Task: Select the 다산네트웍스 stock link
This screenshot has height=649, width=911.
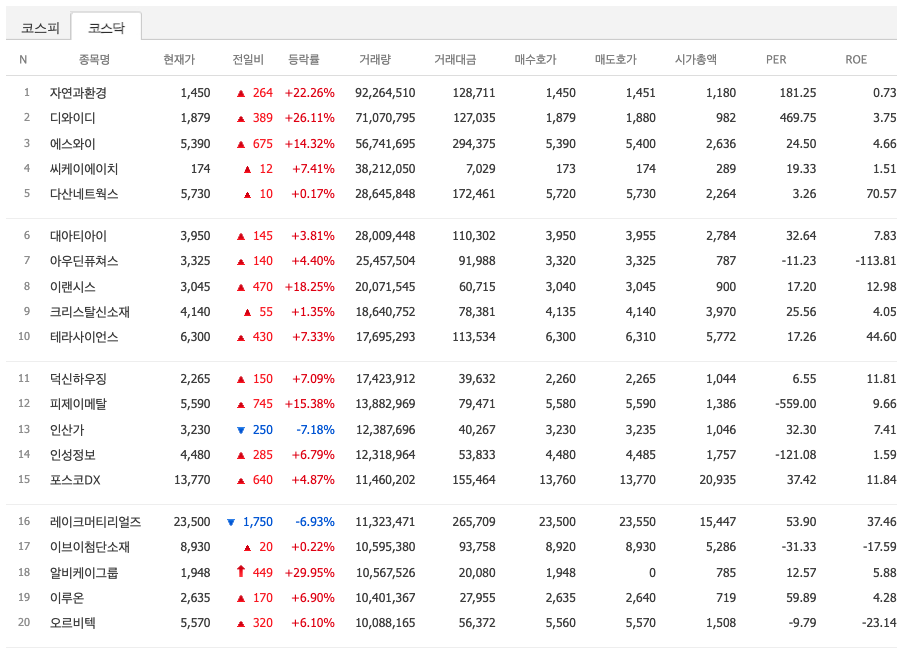Action: click(x=84, y=193)
